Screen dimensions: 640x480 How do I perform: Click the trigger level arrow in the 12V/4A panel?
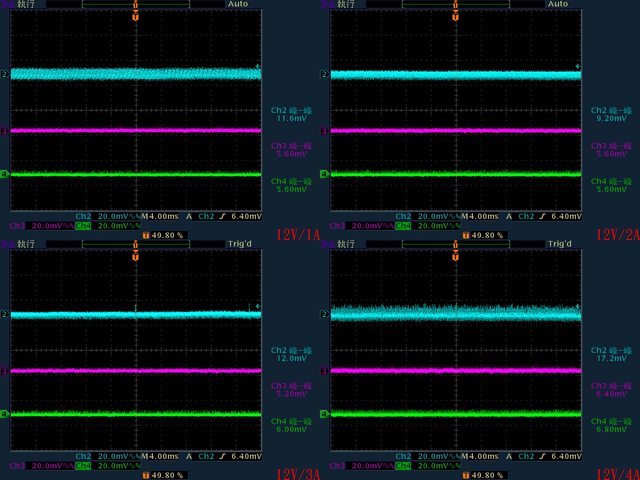579,307
